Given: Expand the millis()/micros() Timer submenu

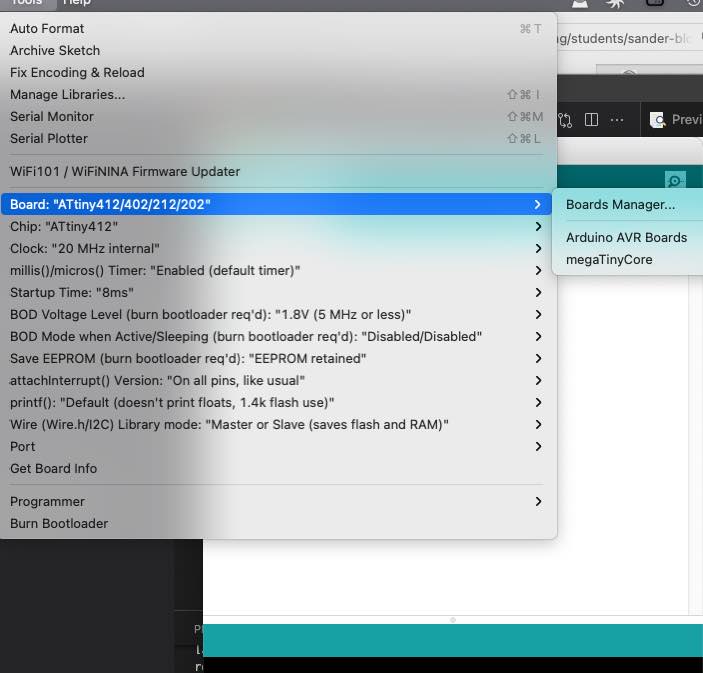Looking at the screenshot, I should 276,270.
